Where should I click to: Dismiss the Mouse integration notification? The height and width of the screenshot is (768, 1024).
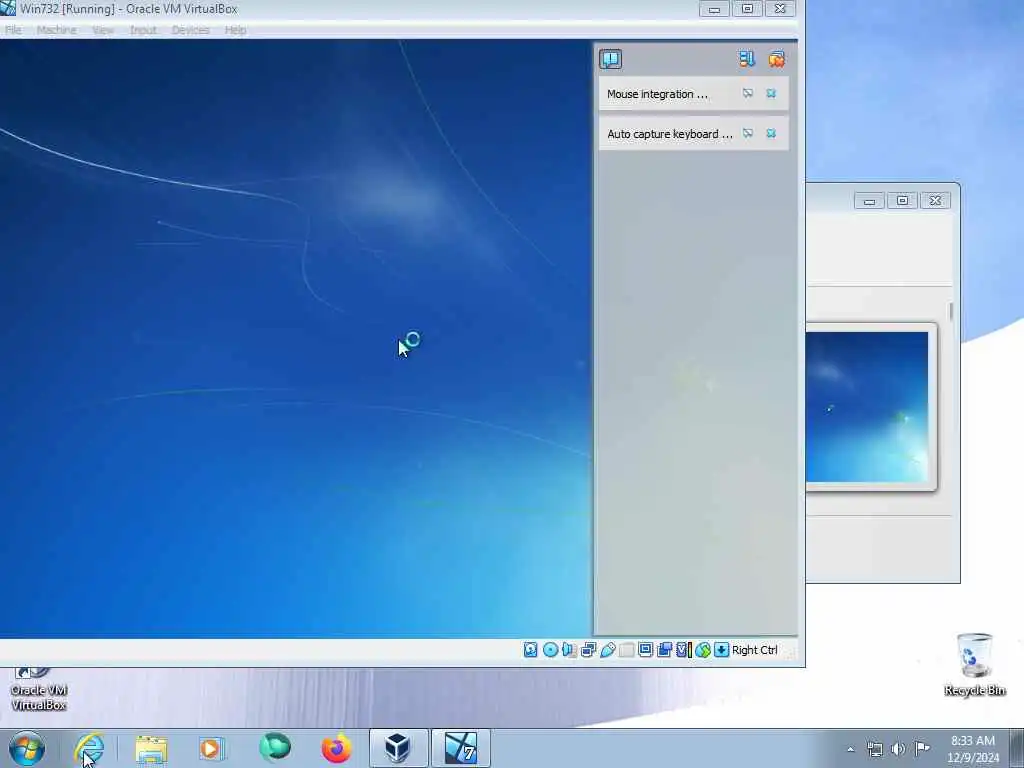coord(771,93)
